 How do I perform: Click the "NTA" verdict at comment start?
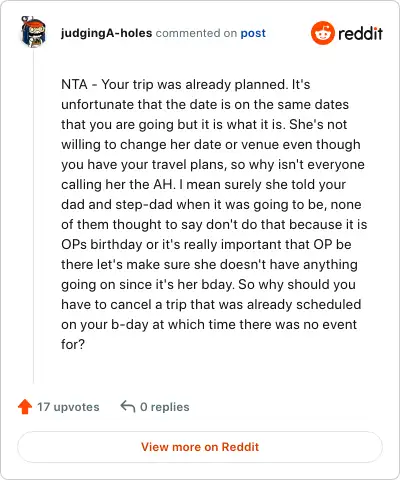(74, 84)
